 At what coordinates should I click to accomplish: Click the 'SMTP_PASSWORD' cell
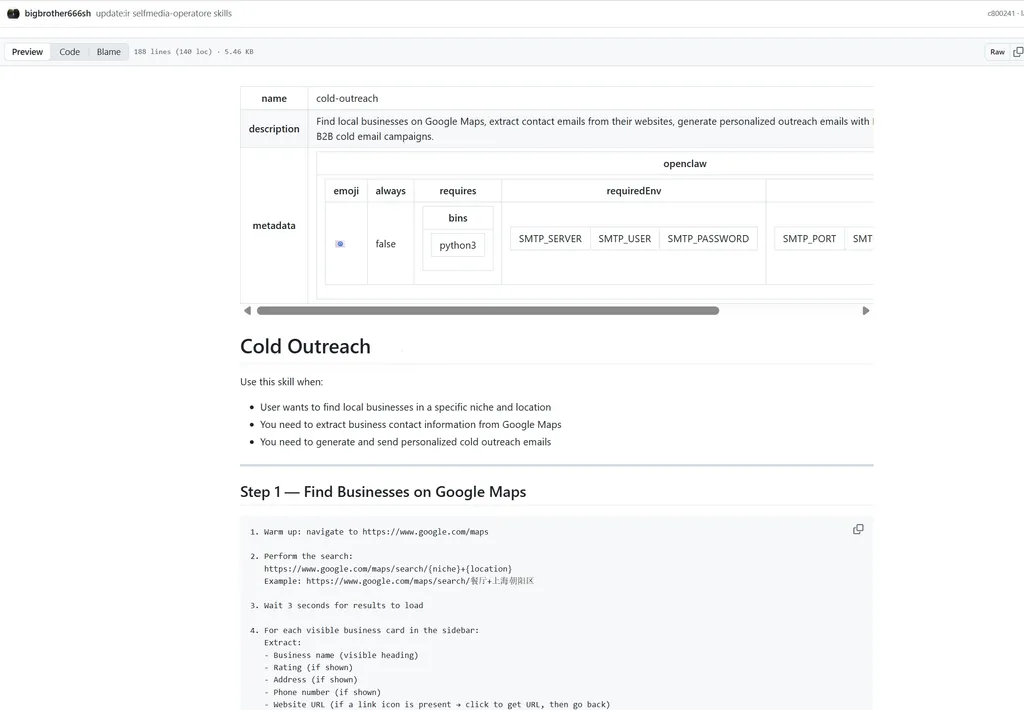(x=708, y=238)
